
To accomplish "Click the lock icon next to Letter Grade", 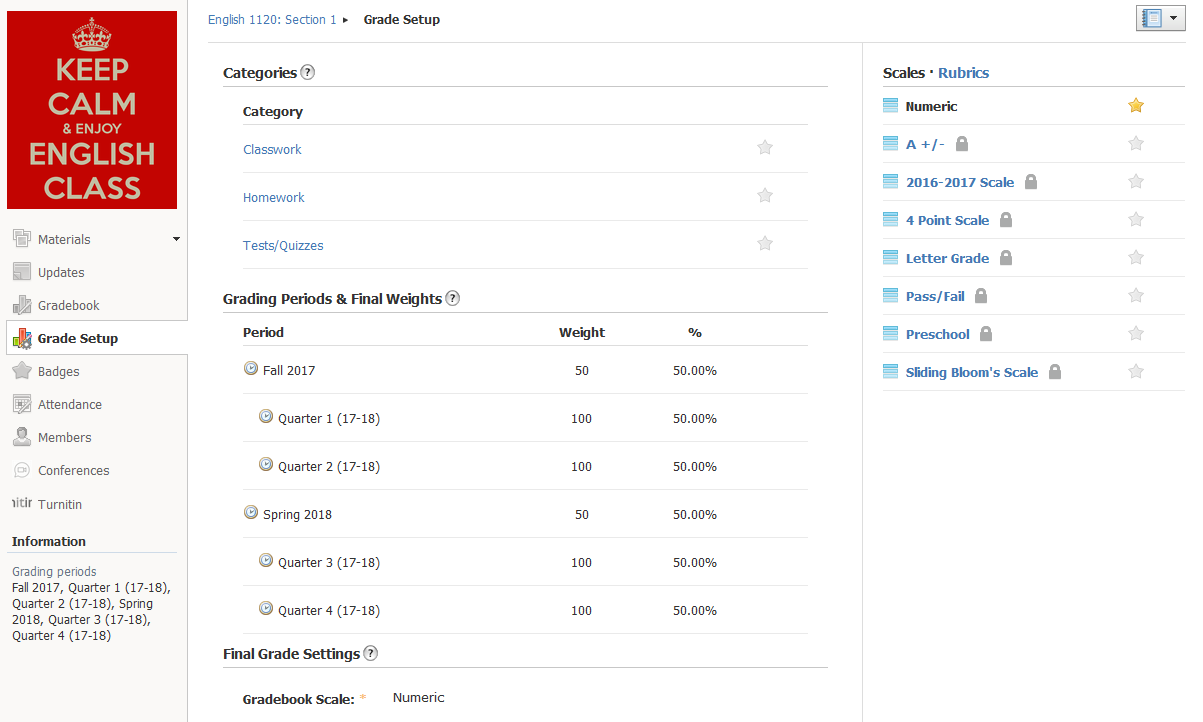I will 1006,258.
